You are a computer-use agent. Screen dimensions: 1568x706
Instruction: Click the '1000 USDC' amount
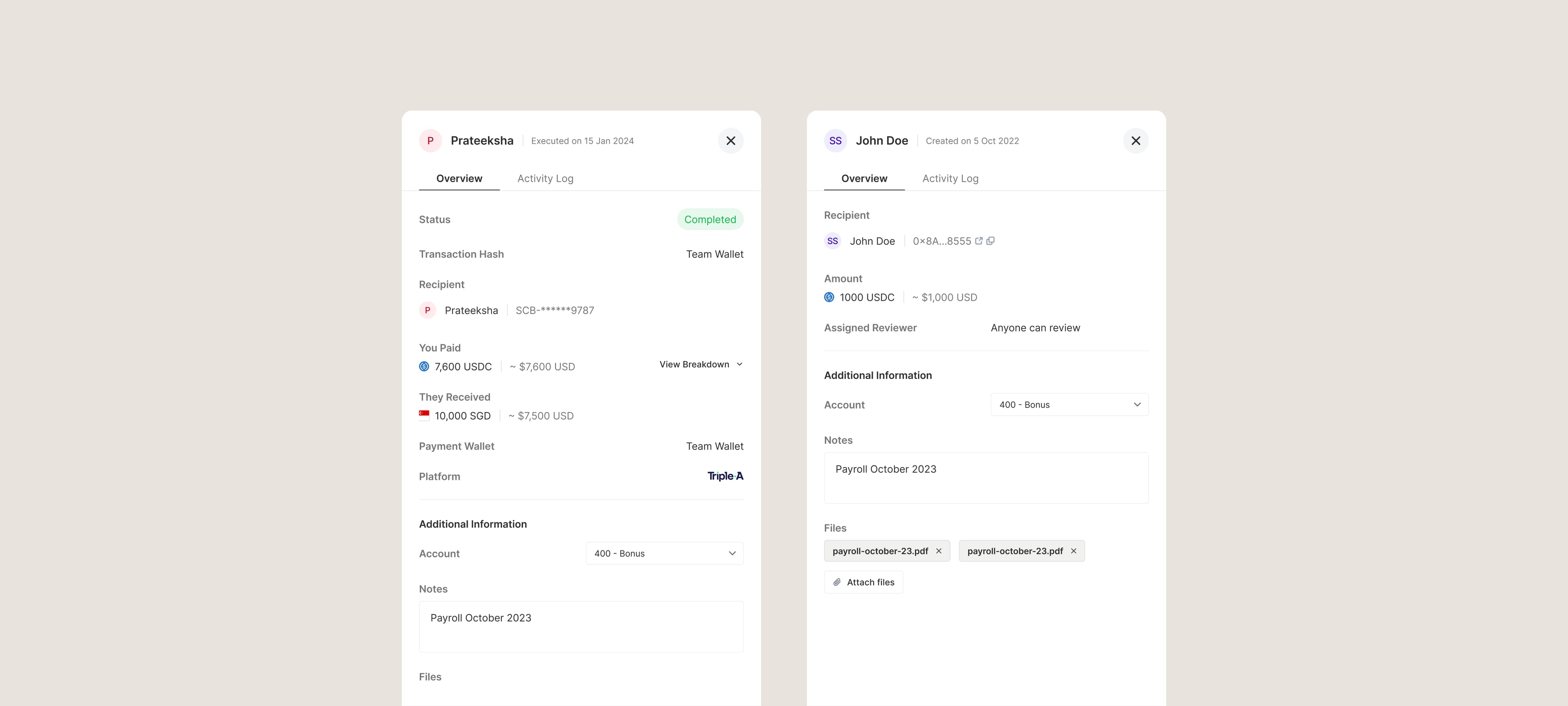click(x=867, y=297)
